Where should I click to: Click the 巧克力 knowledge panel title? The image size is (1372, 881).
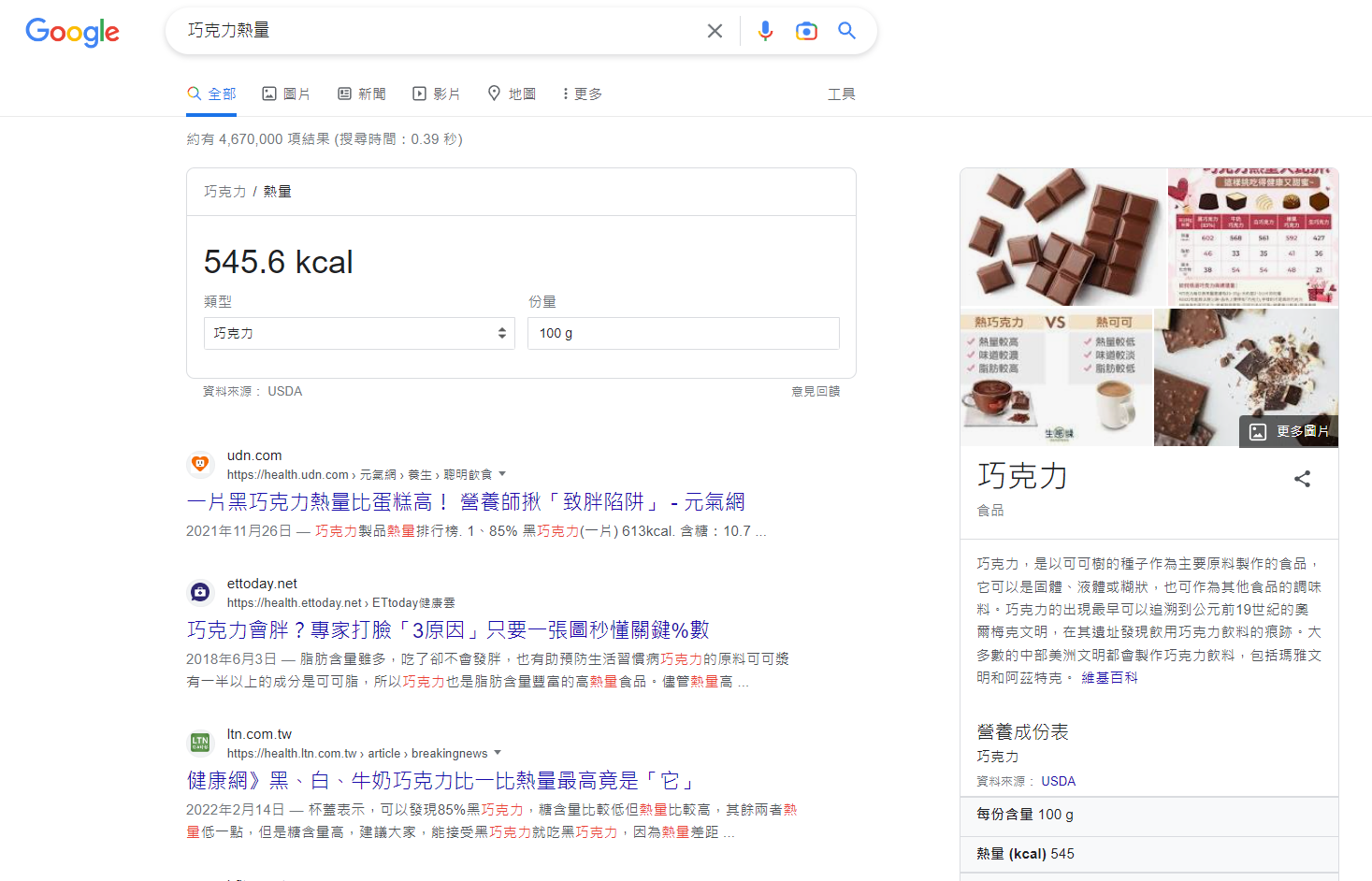(x=1022, y=476)
